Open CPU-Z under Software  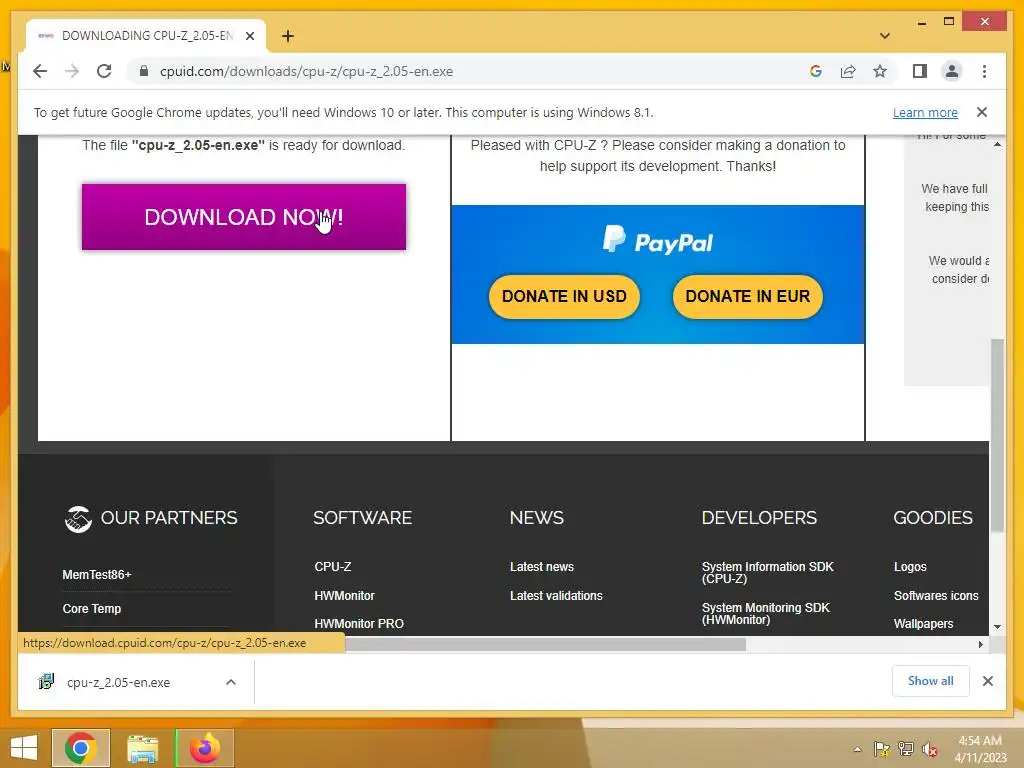tap(333, 567)
